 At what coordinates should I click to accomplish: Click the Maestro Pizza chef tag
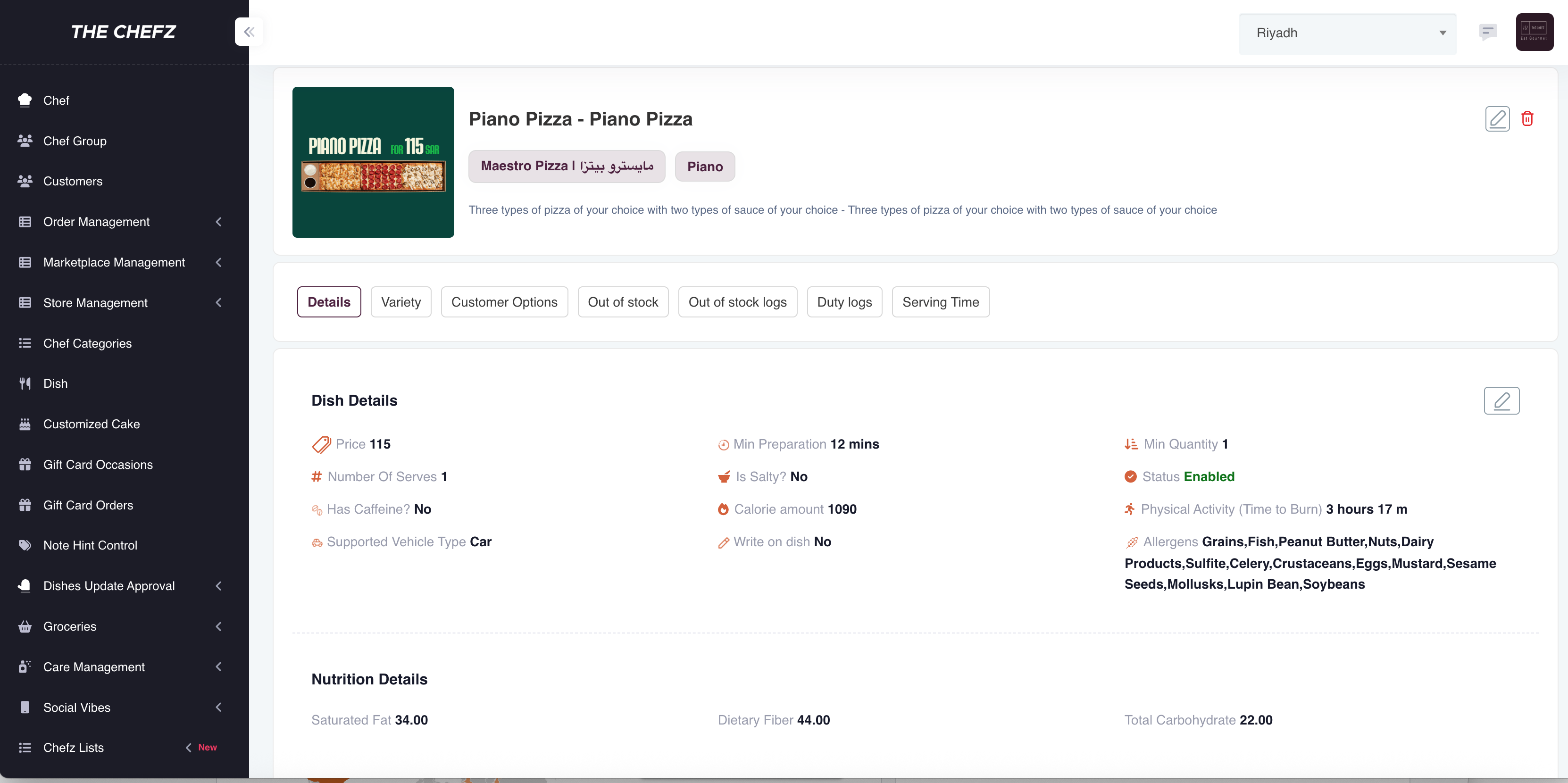coord(567,166)
